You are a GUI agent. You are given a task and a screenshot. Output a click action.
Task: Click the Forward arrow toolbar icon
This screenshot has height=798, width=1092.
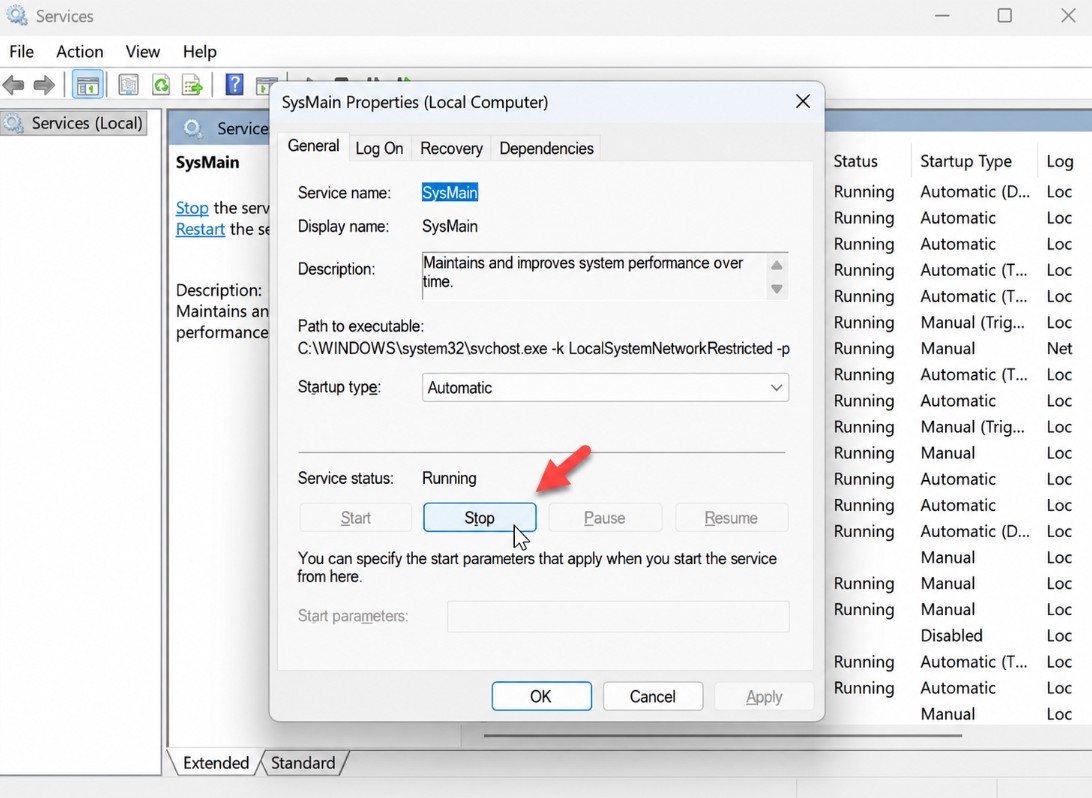coord(44,86)
